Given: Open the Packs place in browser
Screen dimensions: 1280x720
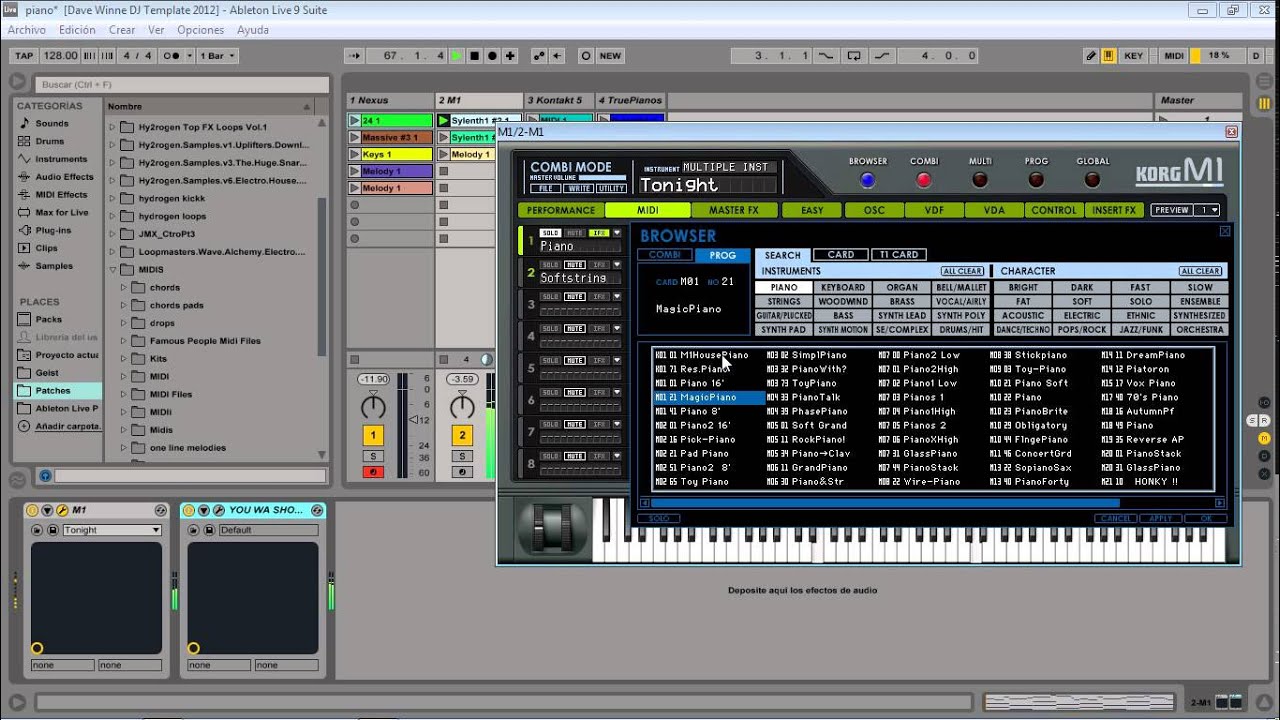Looking at the screenshot, I should point(48,319).
